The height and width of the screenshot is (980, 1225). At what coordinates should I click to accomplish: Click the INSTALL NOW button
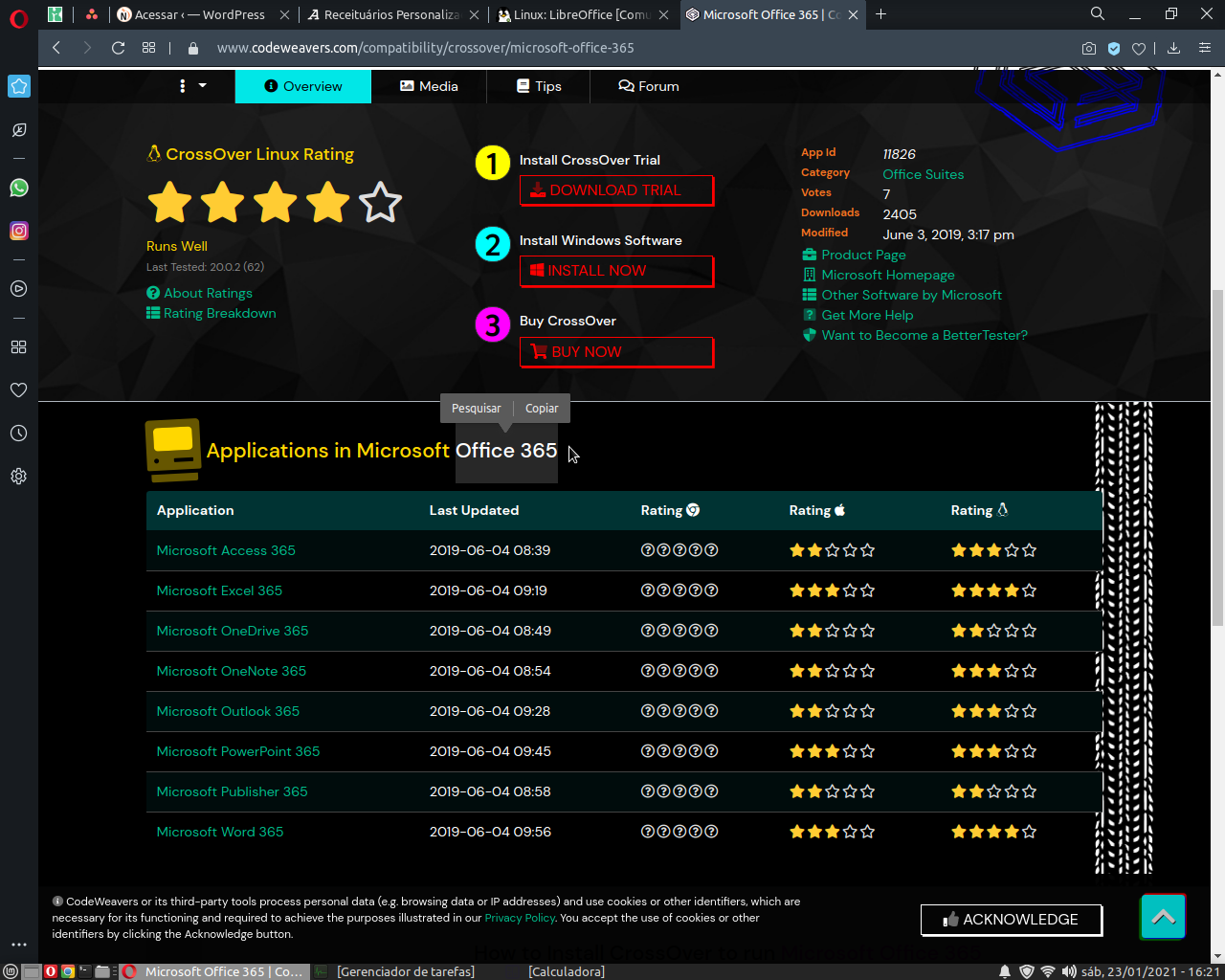coord(616,271)
